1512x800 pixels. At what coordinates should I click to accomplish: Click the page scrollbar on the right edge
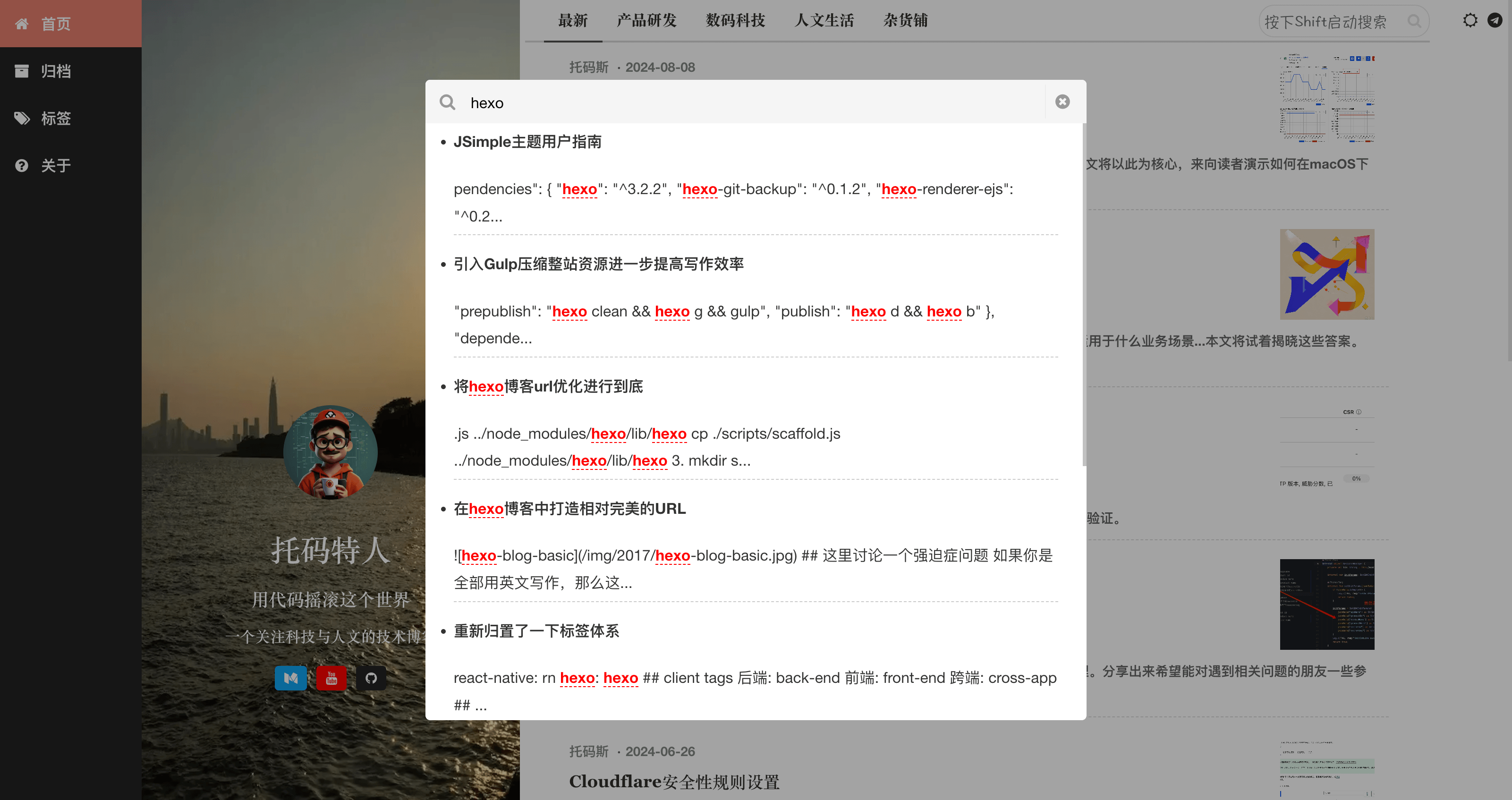pyautogui.click(x=1509, y=182)
